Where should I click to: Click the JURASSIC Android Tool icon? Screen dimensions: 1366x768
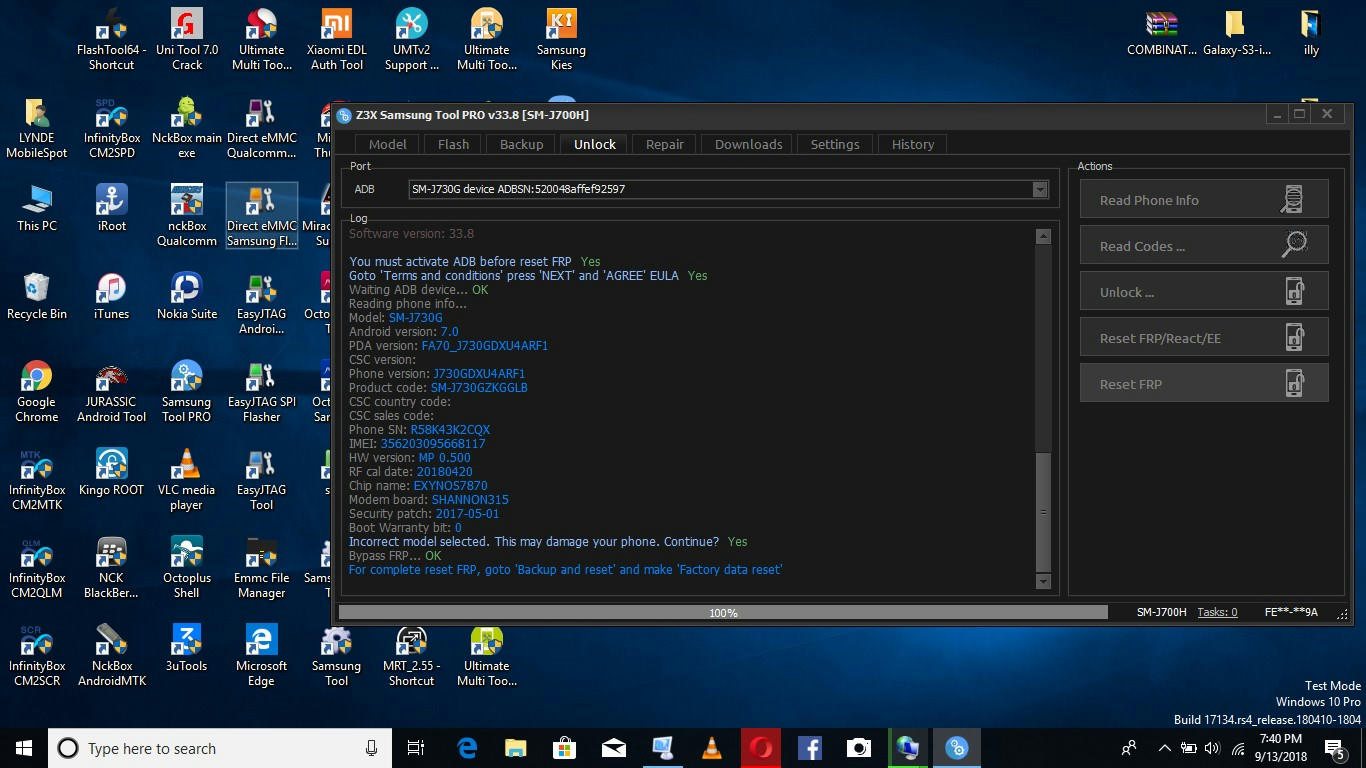pyautogui.click(x=112, y=392)
